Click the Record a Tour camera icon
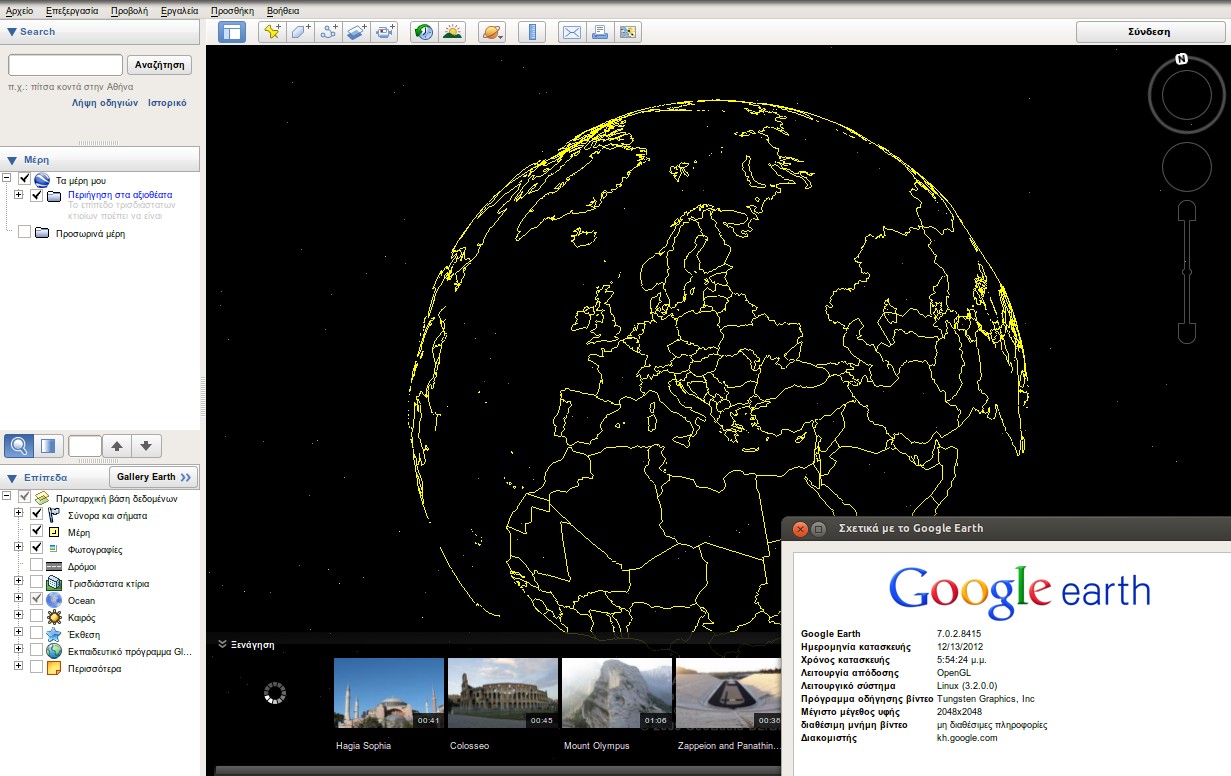 [x=385, y=32]
